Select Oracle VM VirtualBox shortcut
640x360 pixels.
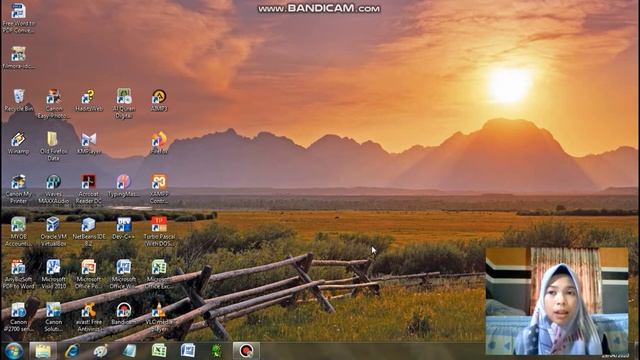53,231
